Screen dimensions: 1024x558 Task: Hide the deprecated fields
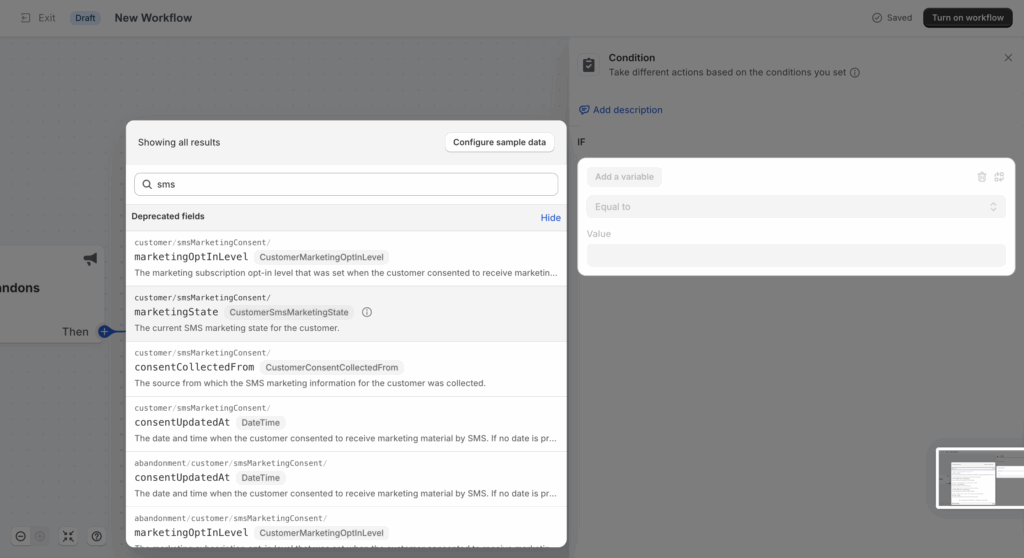click(551, 218)
